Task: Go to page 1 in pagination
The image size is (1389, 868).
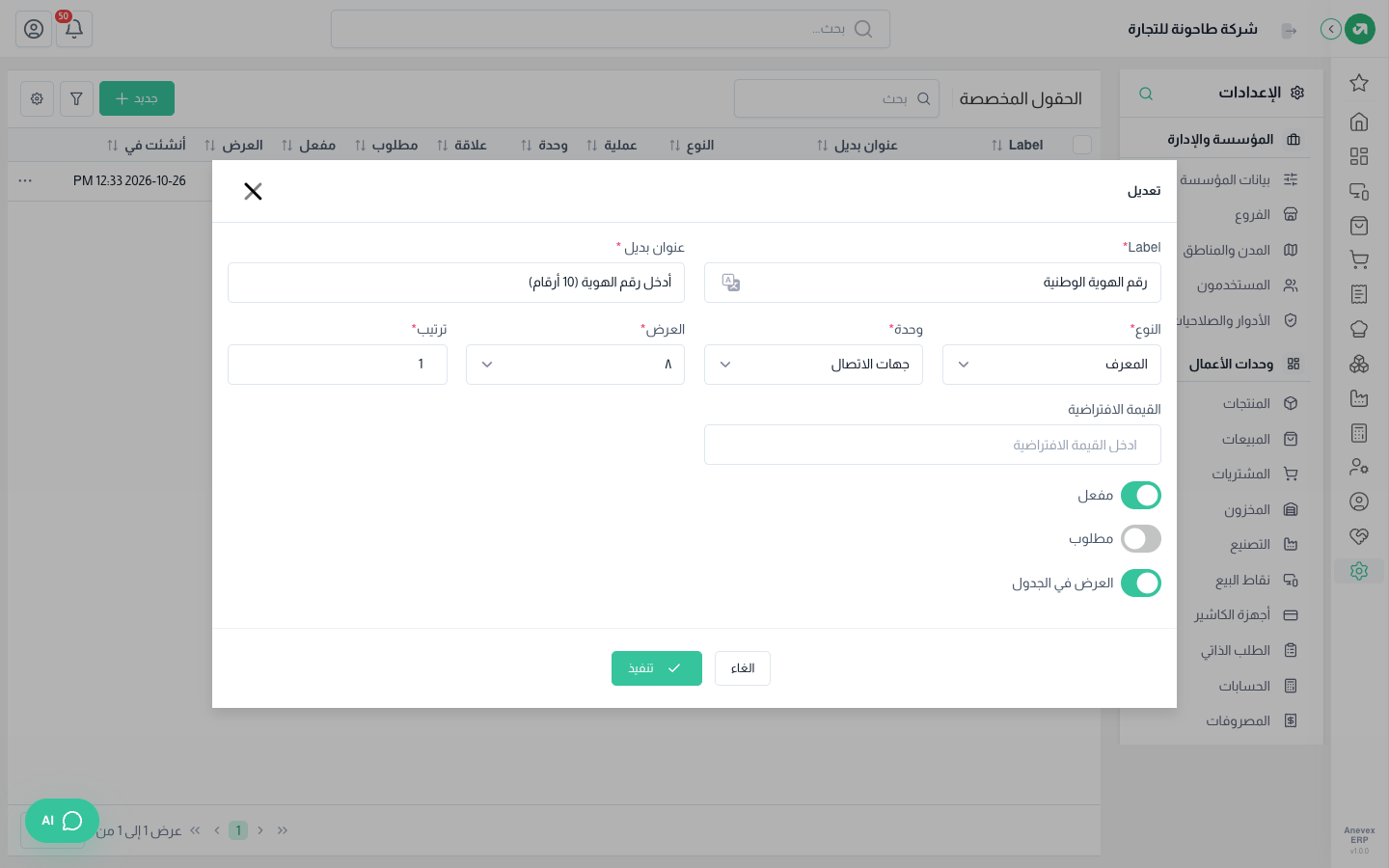Action: point(238,830)
